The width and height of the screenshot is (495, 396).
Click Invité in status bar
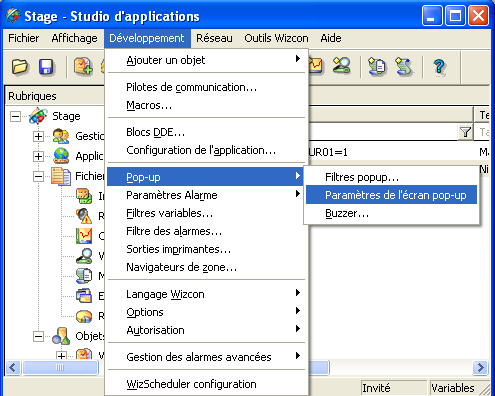click(393, 388)
